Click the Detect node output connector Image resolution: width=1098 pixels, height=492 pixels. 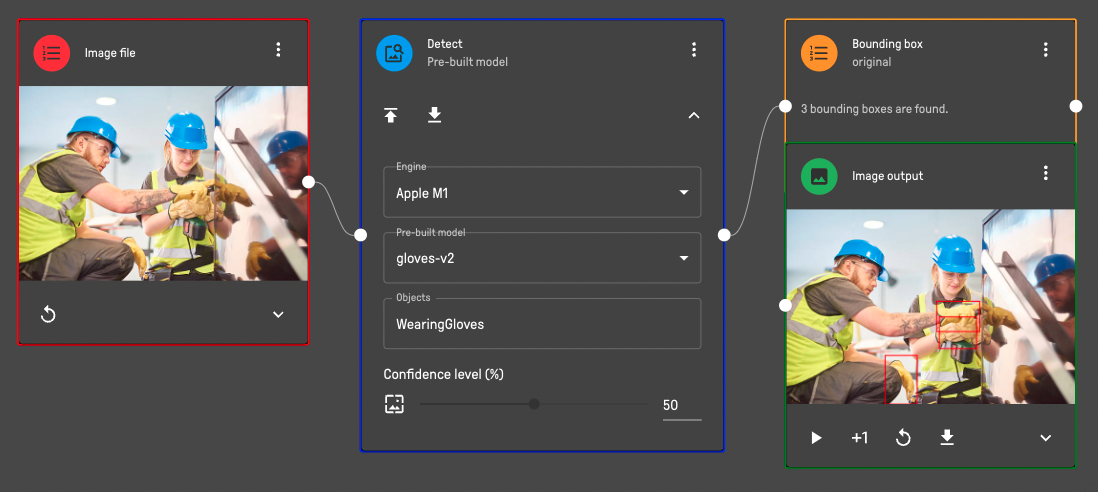(x=724, y=235)
